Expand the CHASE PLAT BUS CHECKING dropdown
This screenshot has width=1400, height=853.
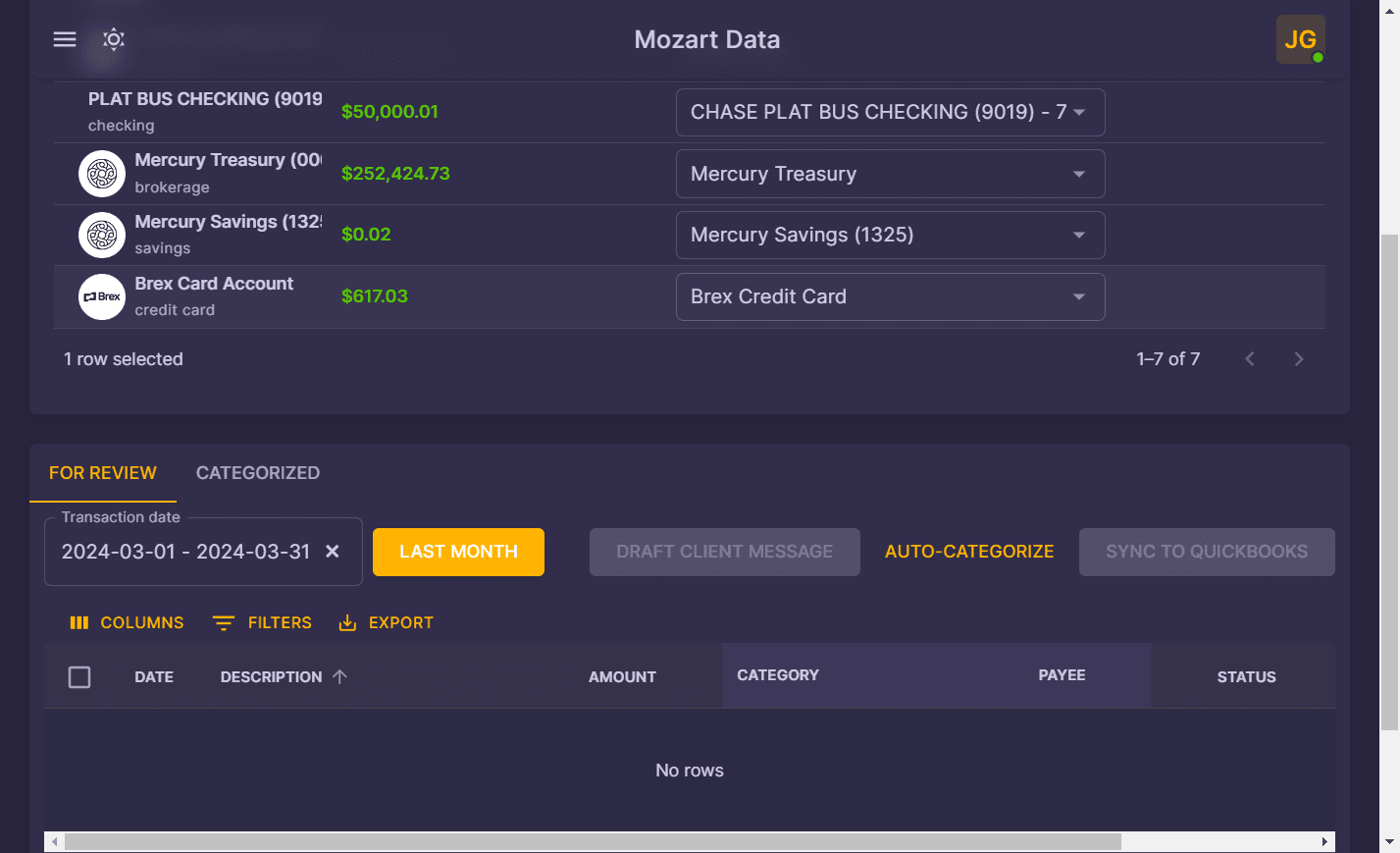1078,112
